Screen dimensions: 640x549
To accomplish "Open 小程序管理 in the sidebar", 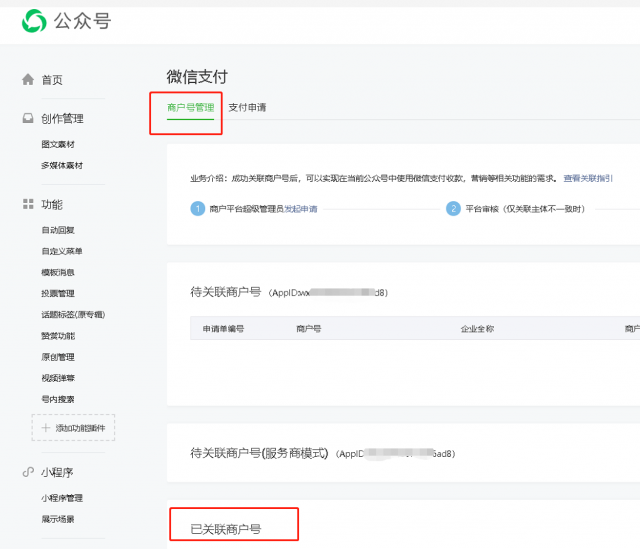I will [x=62, y=498].
